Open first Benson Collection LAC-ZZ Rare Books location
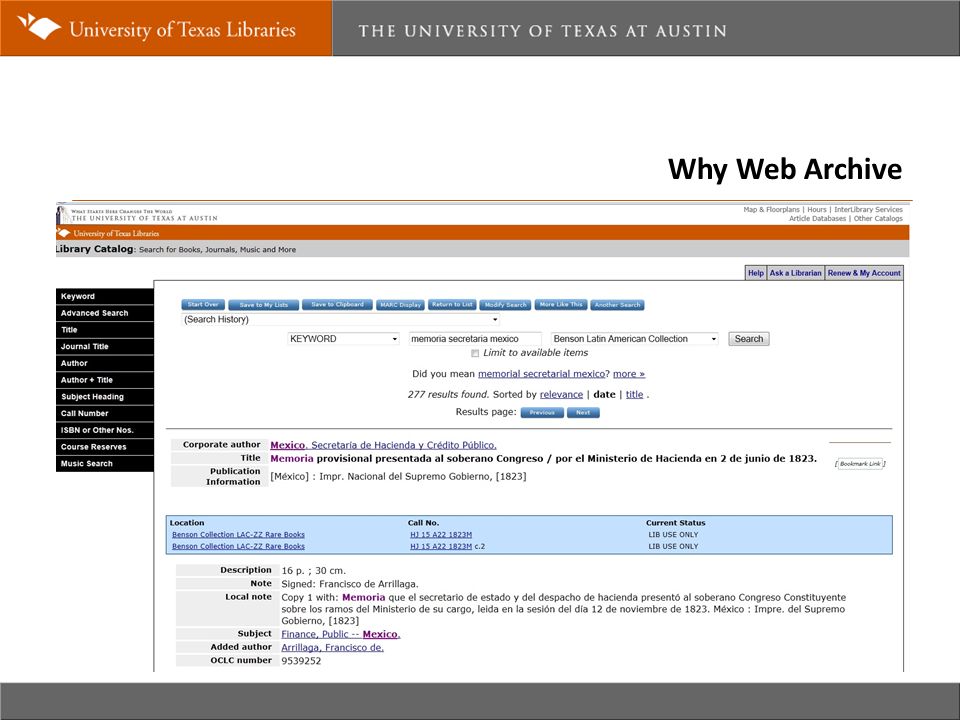960x720 pixels. (238, 534)
